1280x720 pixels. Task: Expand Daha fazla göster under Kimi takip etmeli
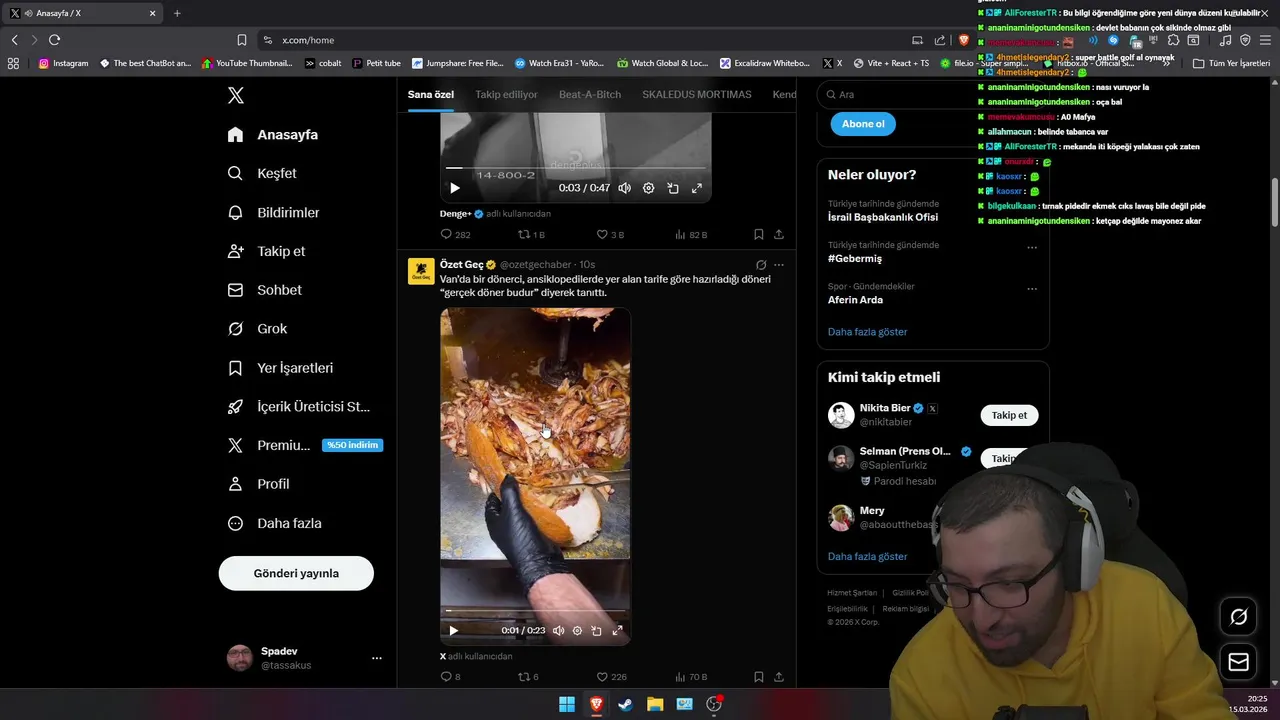click(868, 556)
